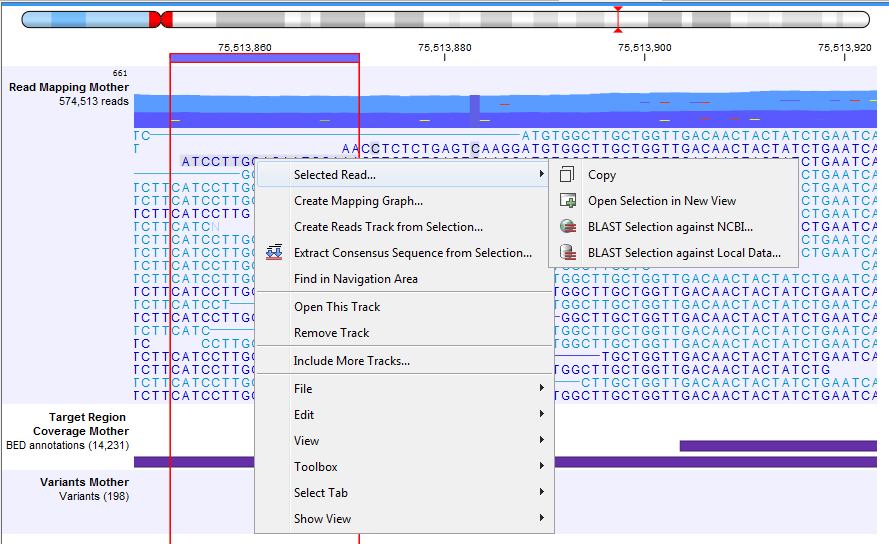This screenshot has width=889, height=544.
Task: Click the BLAST against NCBI icon
Action: [x=568, y=227]
